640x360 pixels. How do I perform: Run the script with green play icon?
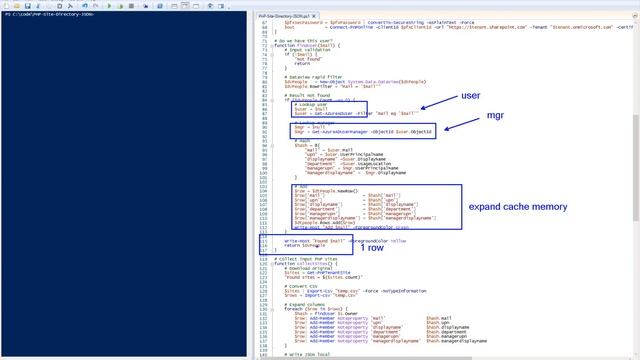click(109, 6)
